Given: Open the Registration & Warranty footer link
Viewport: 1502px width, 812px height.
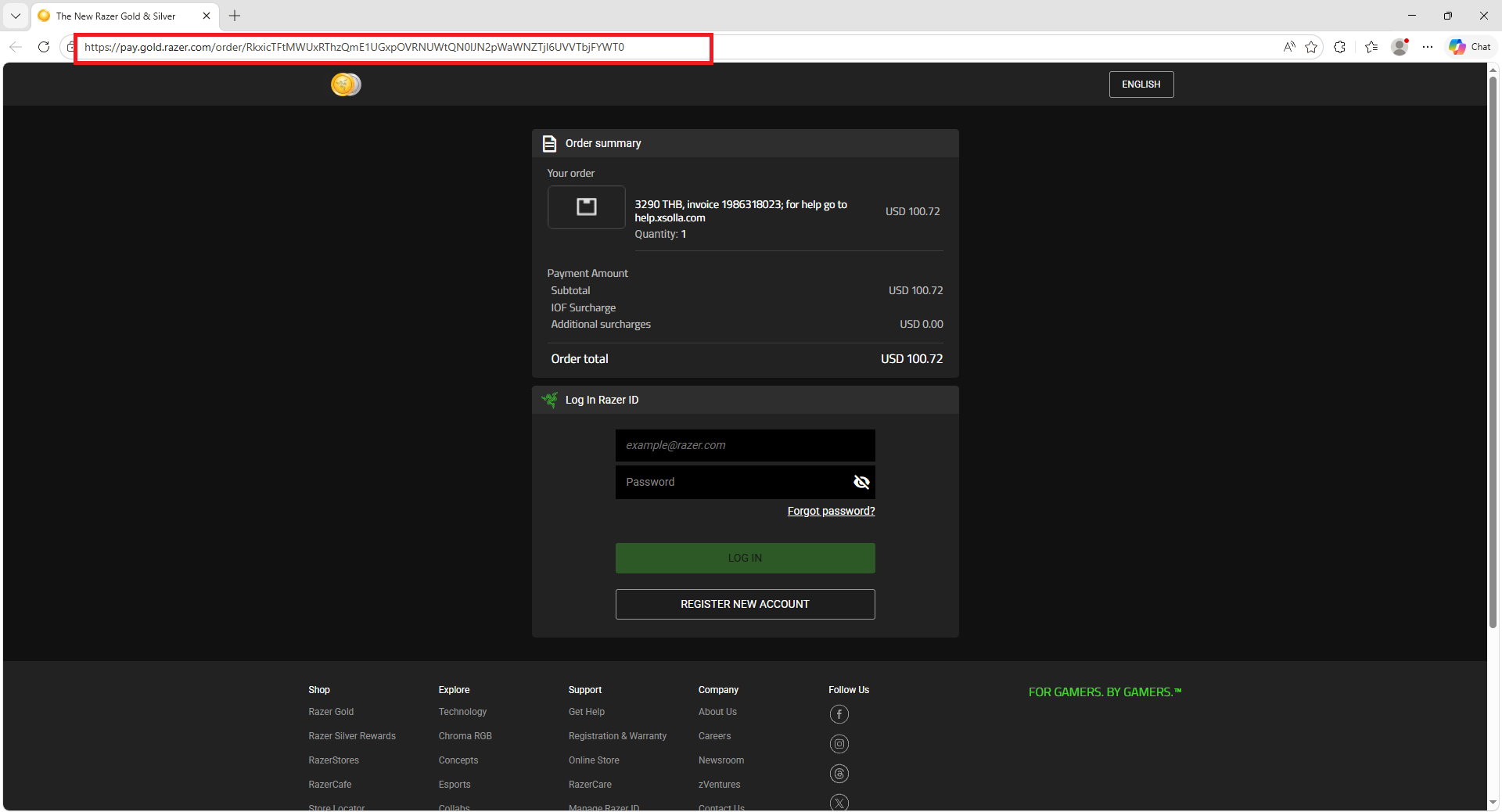Looking at the screenshot, I should (x=617, y=736).
